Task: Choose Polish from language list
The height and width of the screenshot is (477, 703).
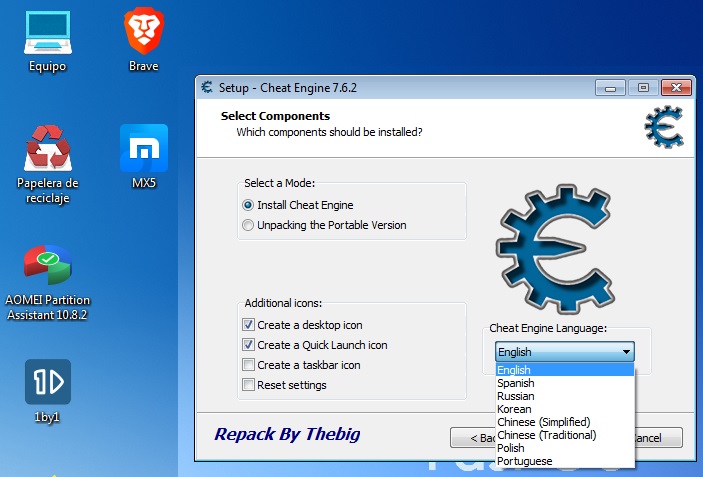Action: (x=565, y=448)
